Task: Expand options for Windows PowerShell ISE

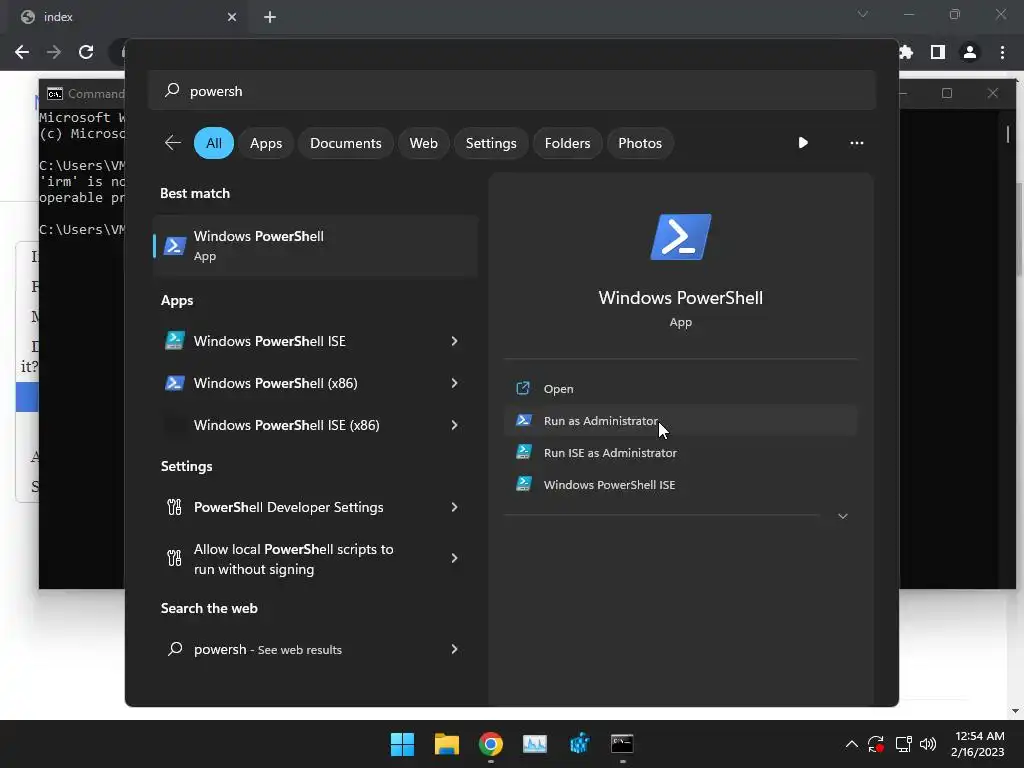Action: (x=454, y=341)
